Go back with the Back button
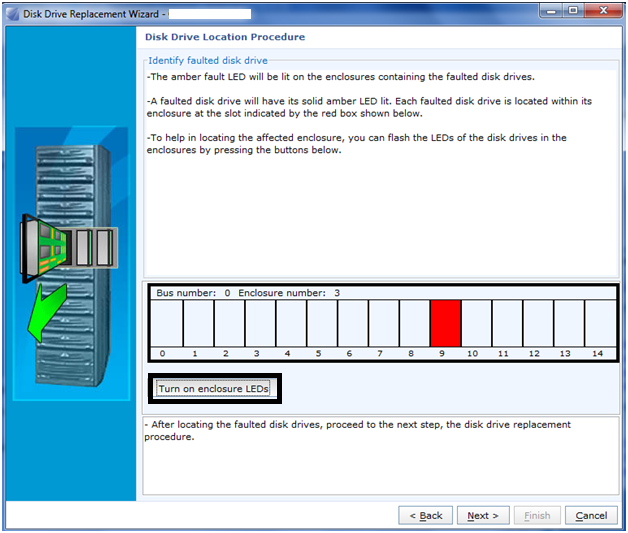Viewport: 628px width, 533px height. click(x=424, y=515)
